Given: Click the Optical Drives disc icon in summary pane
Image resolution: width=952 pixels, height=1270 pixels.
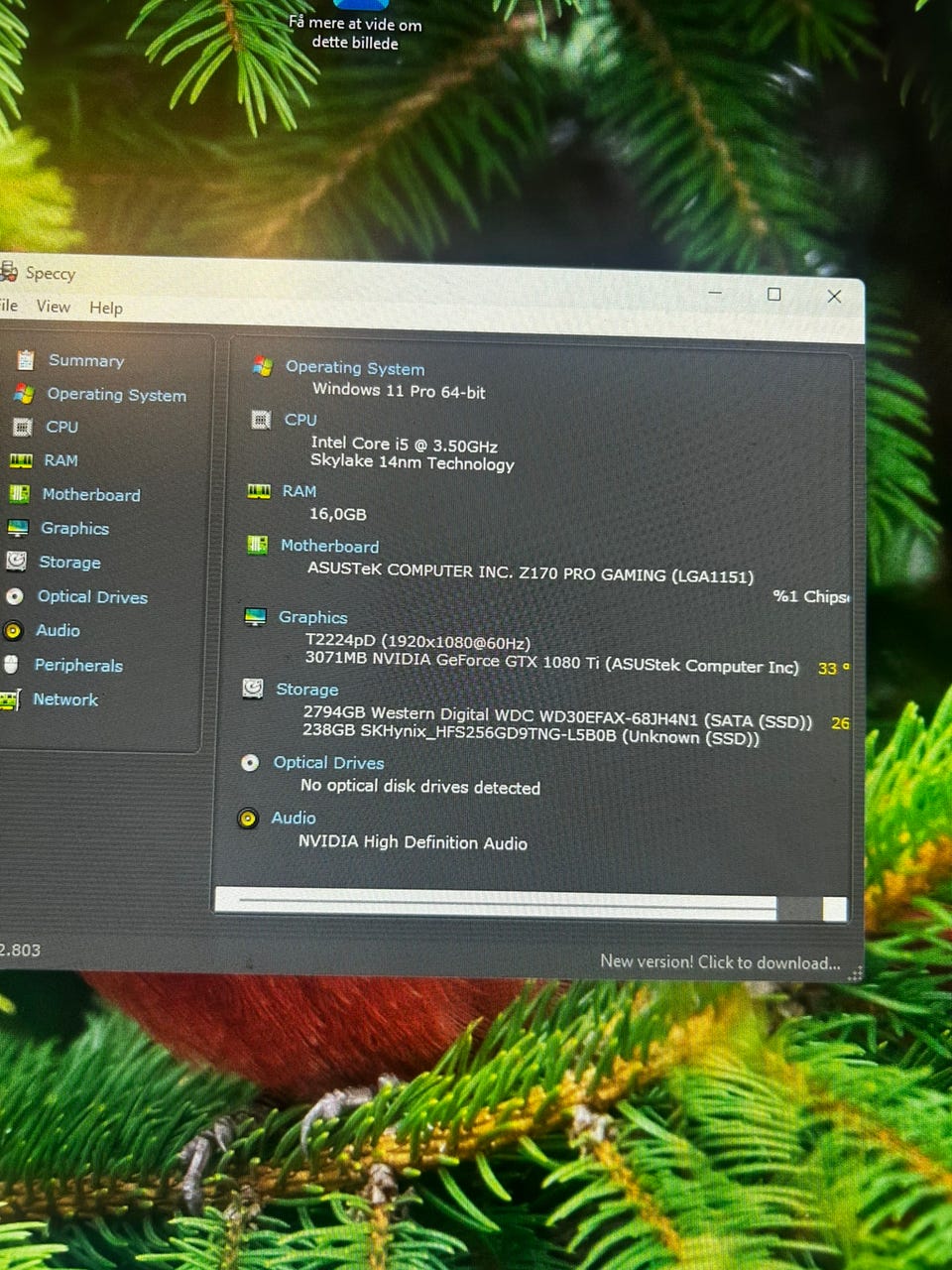Looking at the screenshot, I should point(251,762).
